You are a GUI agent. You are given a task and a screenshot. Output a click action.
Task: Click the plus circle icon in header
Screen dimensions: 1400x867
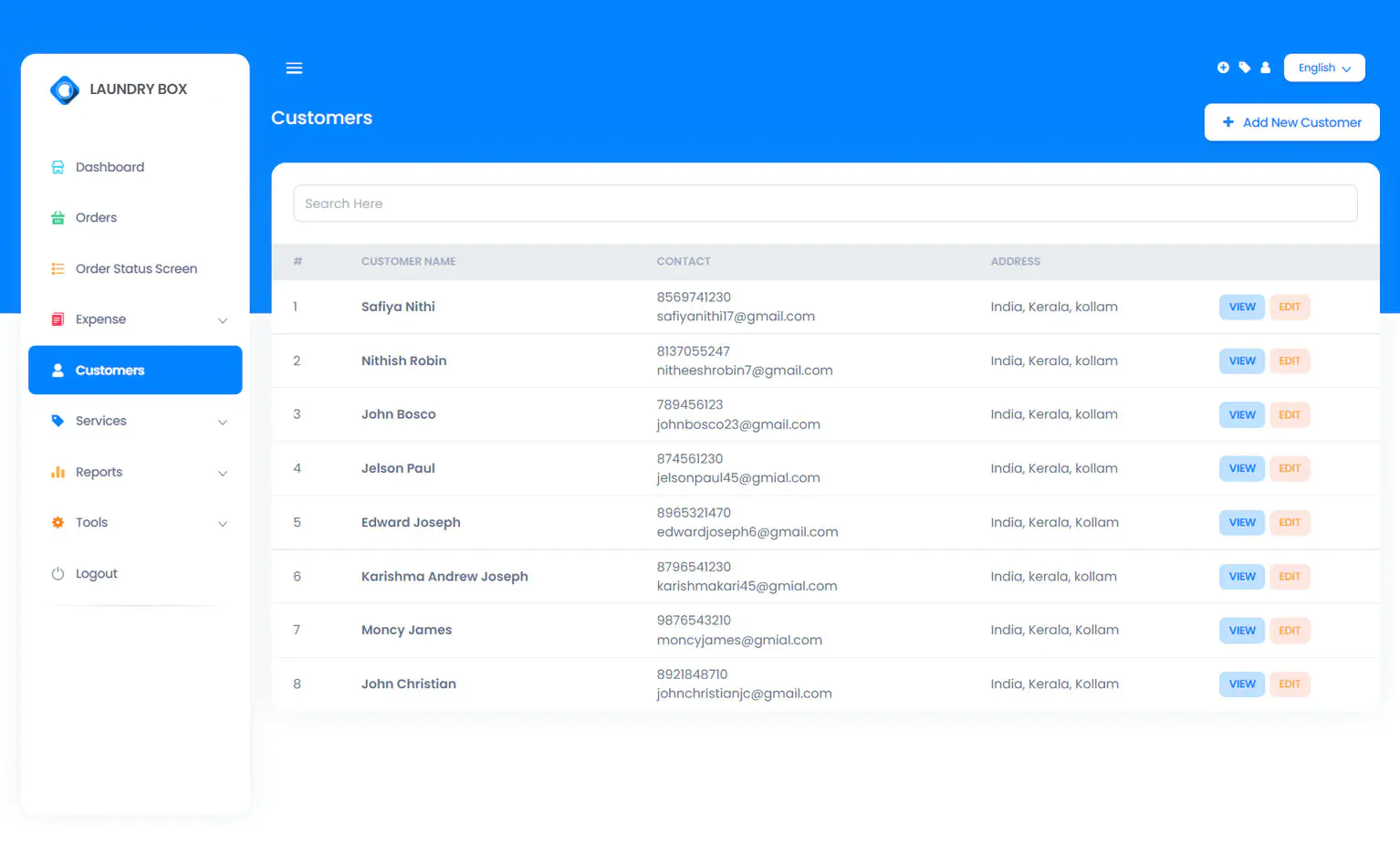click(x=1223, y=68)
